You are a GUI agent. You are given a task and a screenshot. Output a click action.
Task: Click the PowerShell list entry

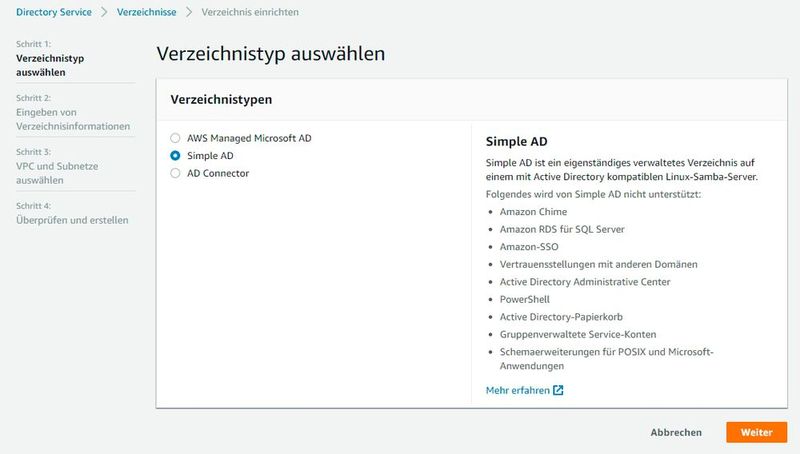coord(524,299)
